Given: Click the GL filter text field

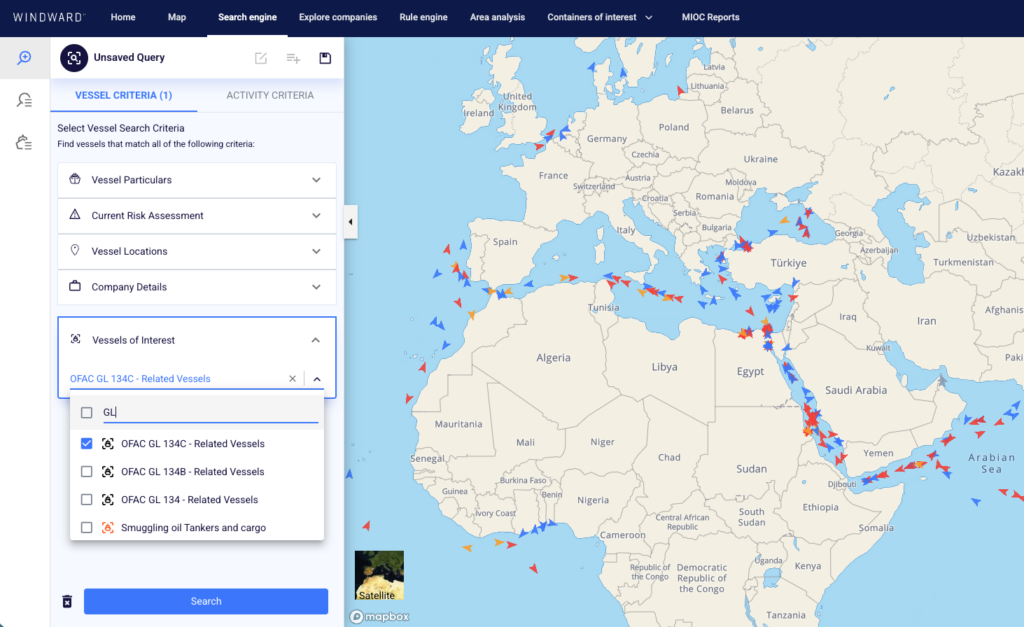Looking at the screenshot, I should [x=210, y=413].
